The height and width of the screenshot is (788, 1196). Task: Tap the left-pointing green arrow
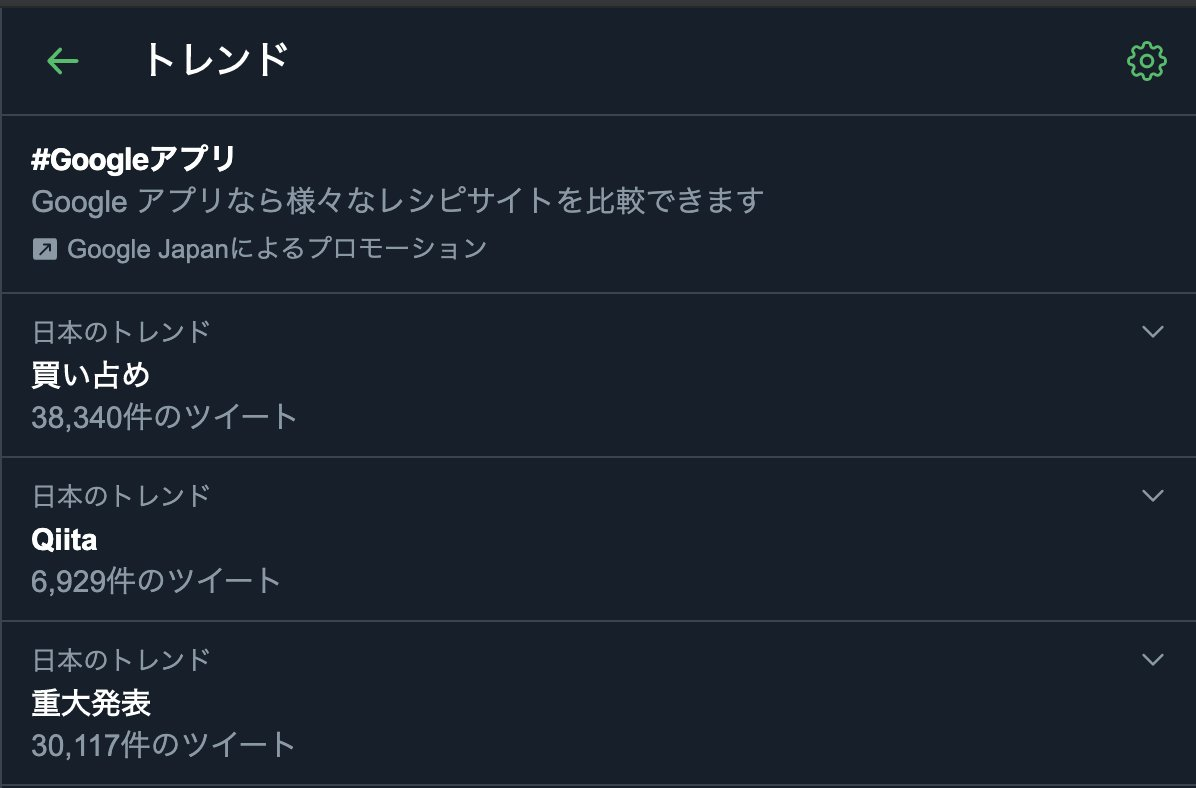click(62, 60)
